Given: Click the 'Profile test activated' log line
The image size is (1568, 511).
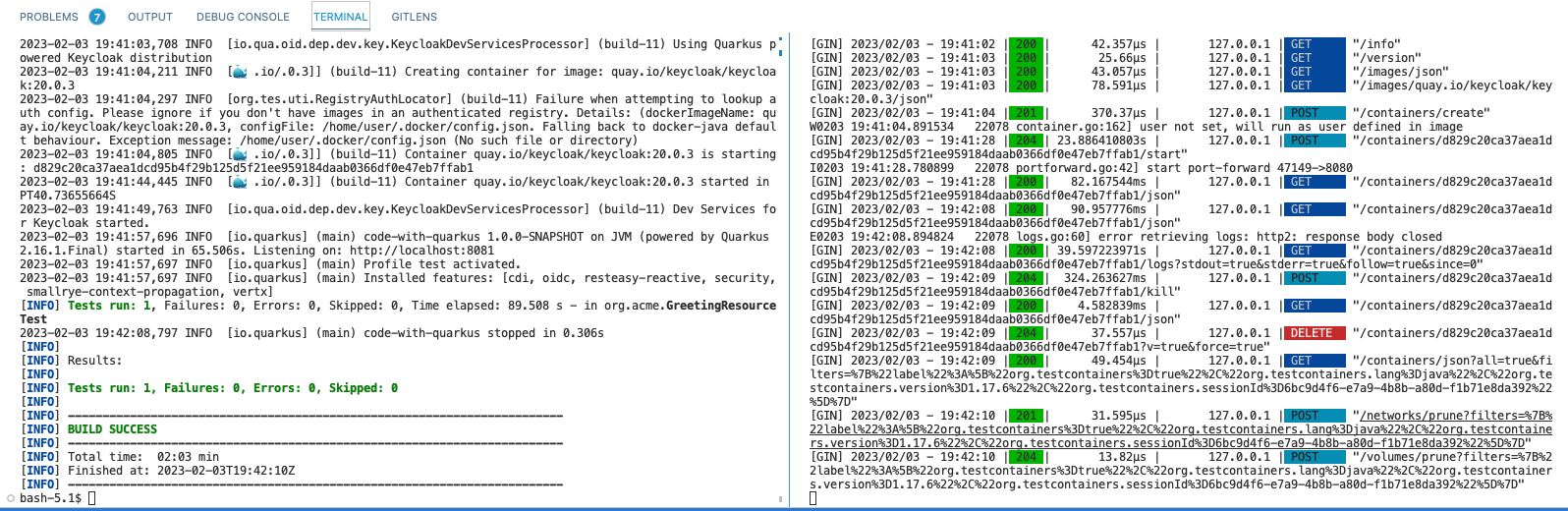Looking at the screenshot, I should pyautogui.click(x=268, y=264).
